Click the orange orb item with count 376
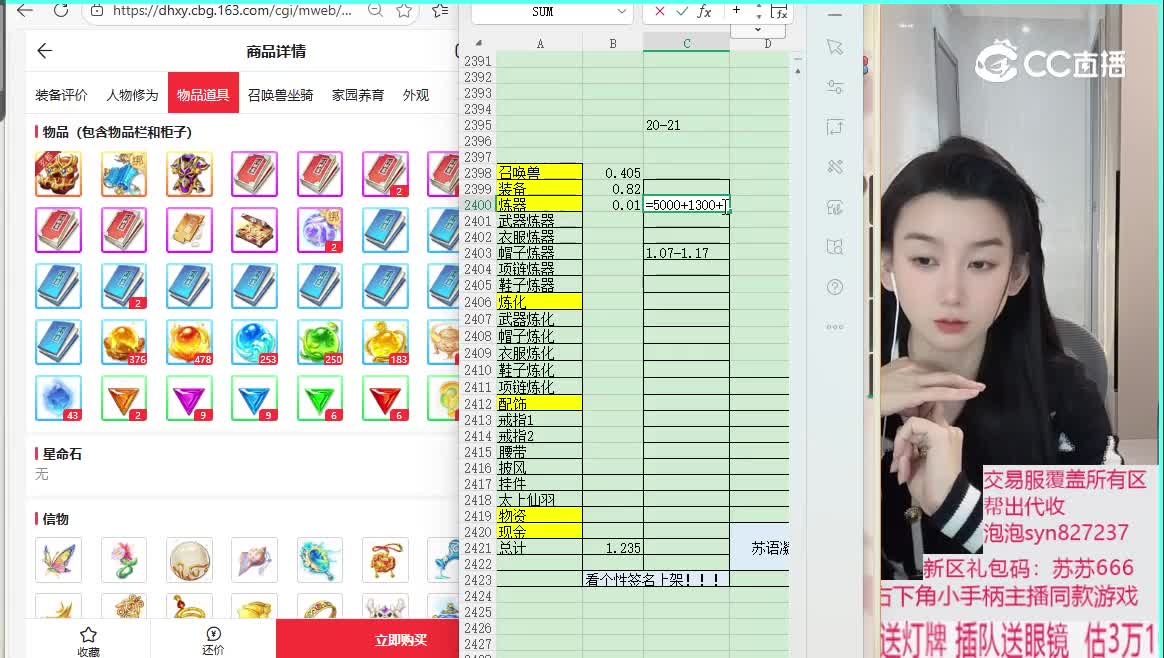 click(x=124, y=342)
